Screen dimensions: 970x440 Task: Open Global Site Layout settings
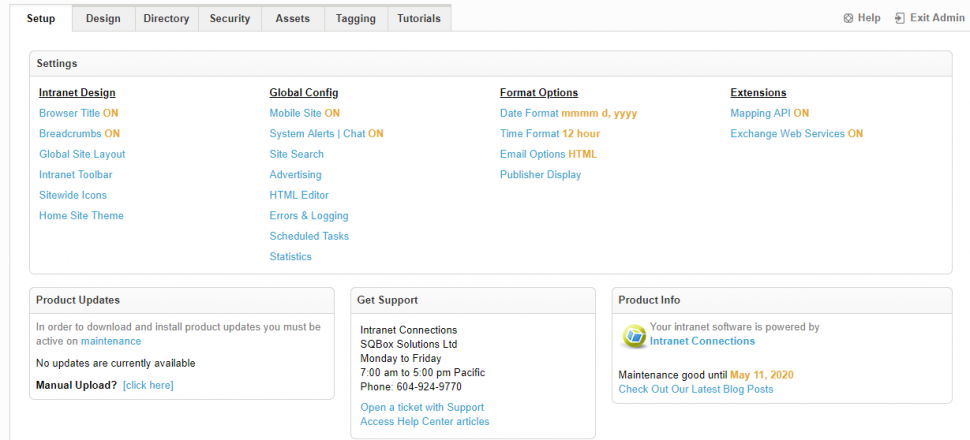(82, 154)
